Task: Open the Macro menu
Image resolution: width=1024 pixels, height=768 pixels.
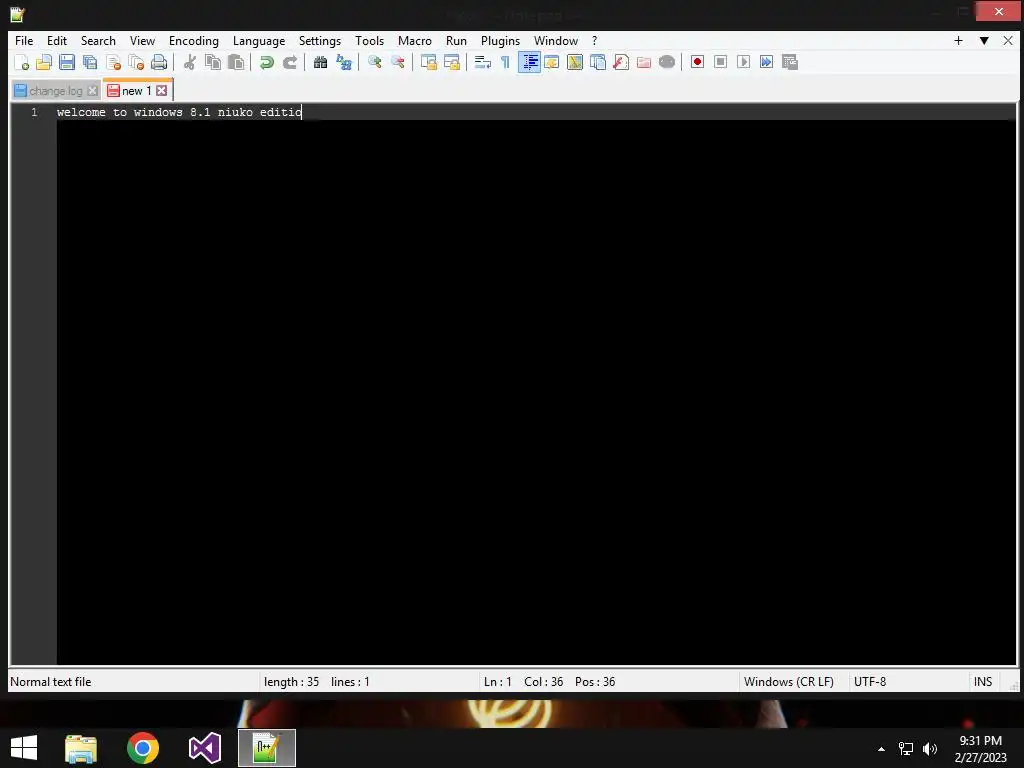Action: point(415,40)
